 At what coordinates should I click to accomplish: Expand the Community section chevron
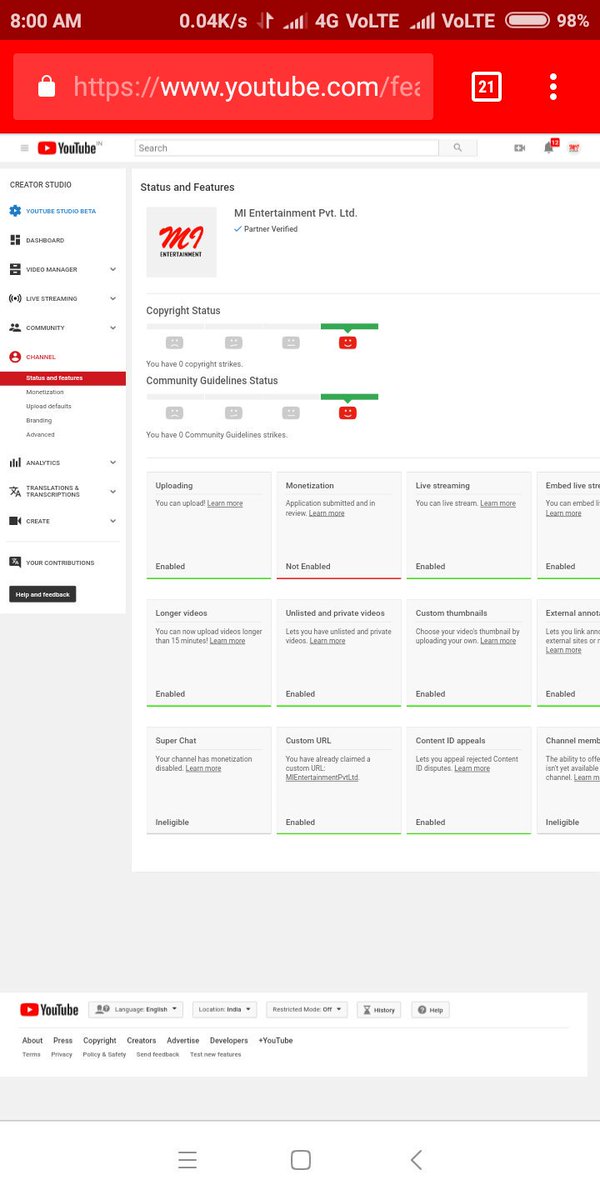point(113,327)
